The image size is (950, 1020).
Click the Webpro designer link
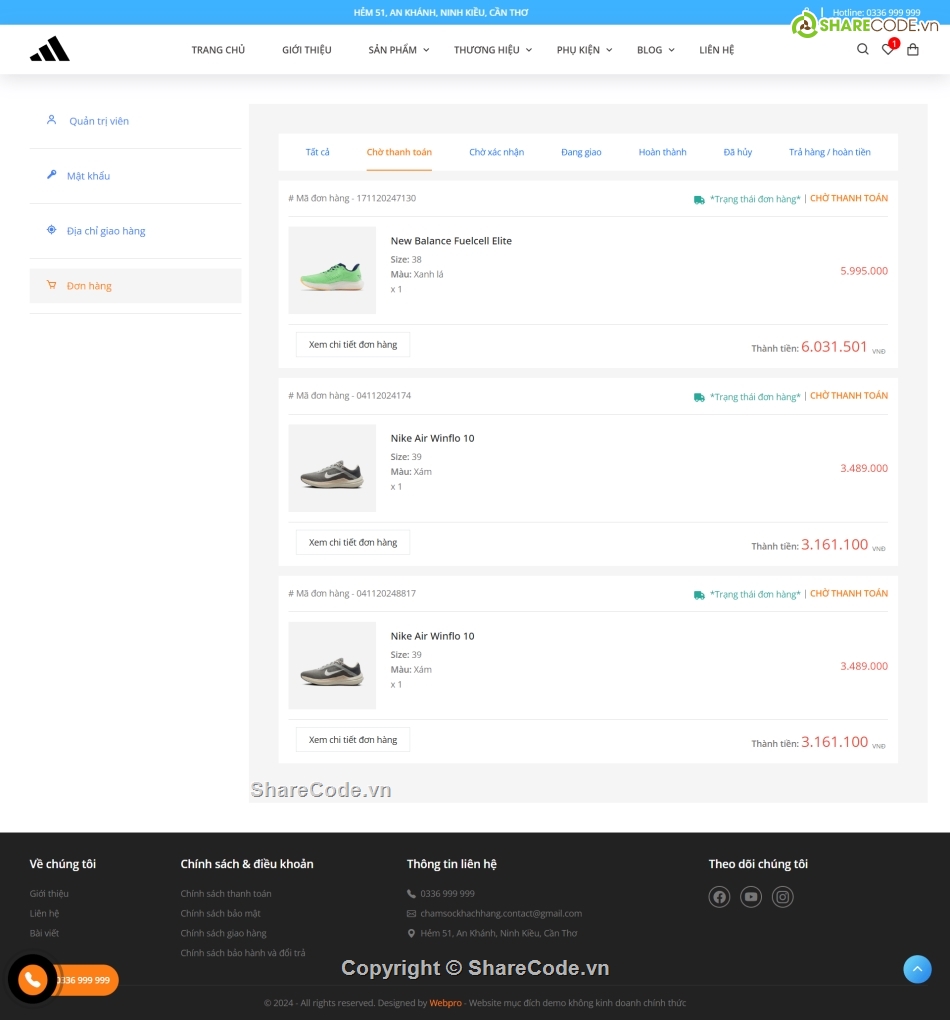coord(445,1003)
